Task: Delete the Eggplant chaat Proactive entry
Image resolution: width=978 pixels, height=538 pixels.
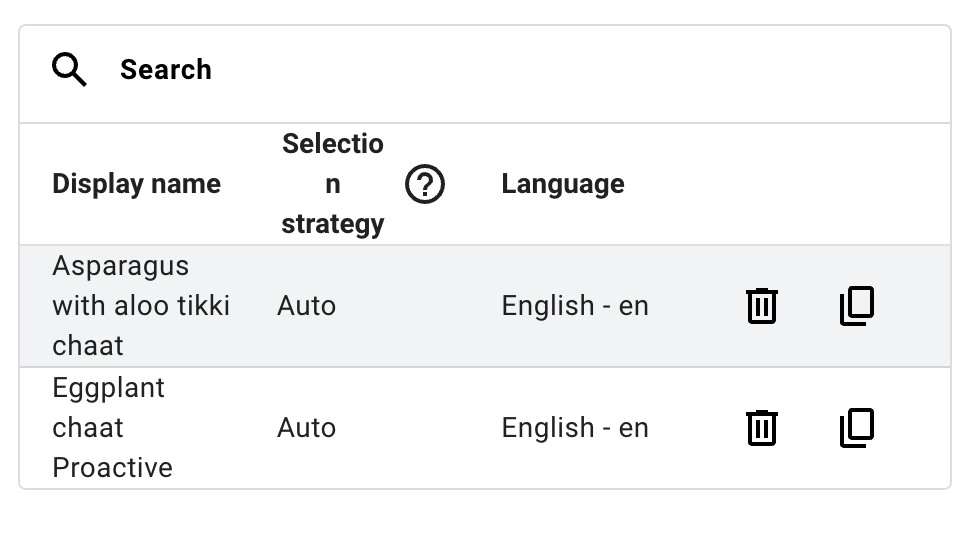Action: (761, 428)
